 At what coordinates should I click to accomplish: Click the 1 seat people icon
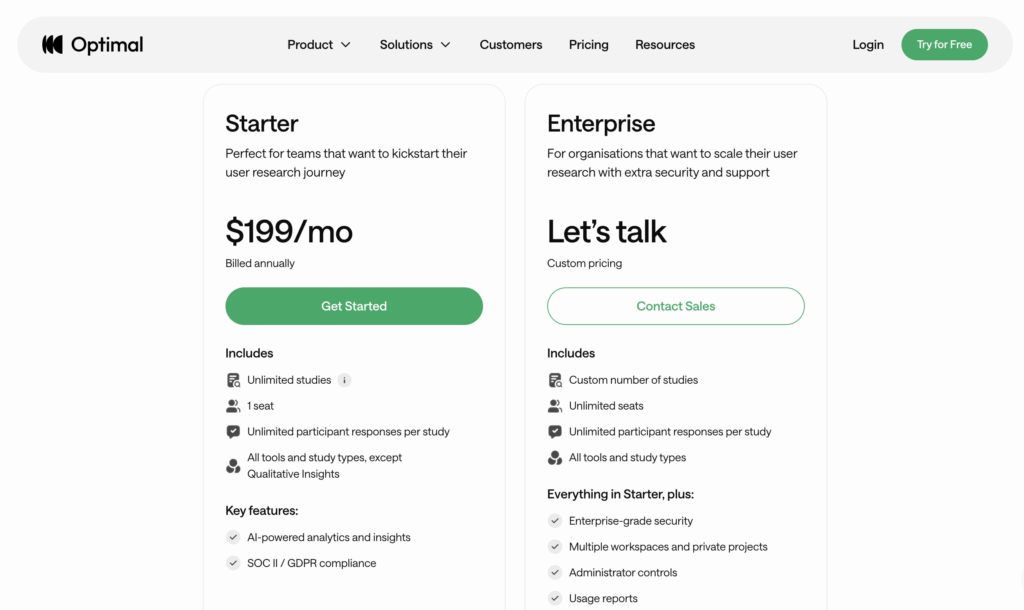[233, 406]
